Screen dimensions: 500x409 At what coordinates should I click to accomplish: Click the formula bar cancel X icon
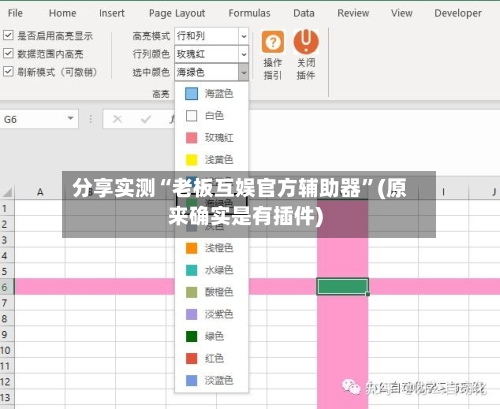click(x=117, y=119)
